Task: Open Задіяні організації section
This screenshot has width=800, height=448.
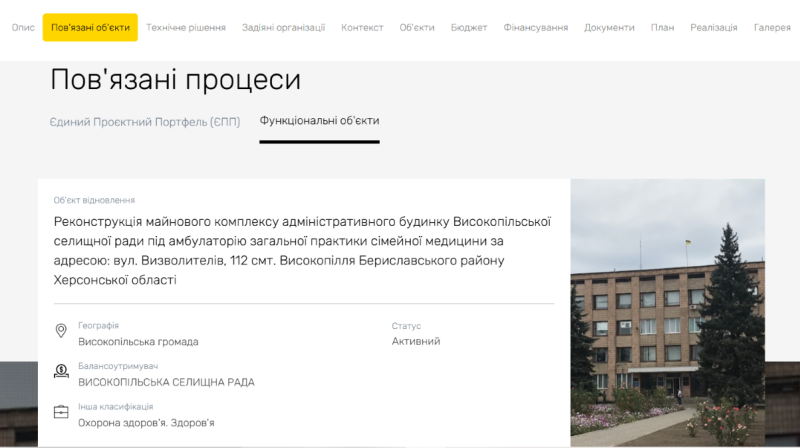Action: point(283,28)
